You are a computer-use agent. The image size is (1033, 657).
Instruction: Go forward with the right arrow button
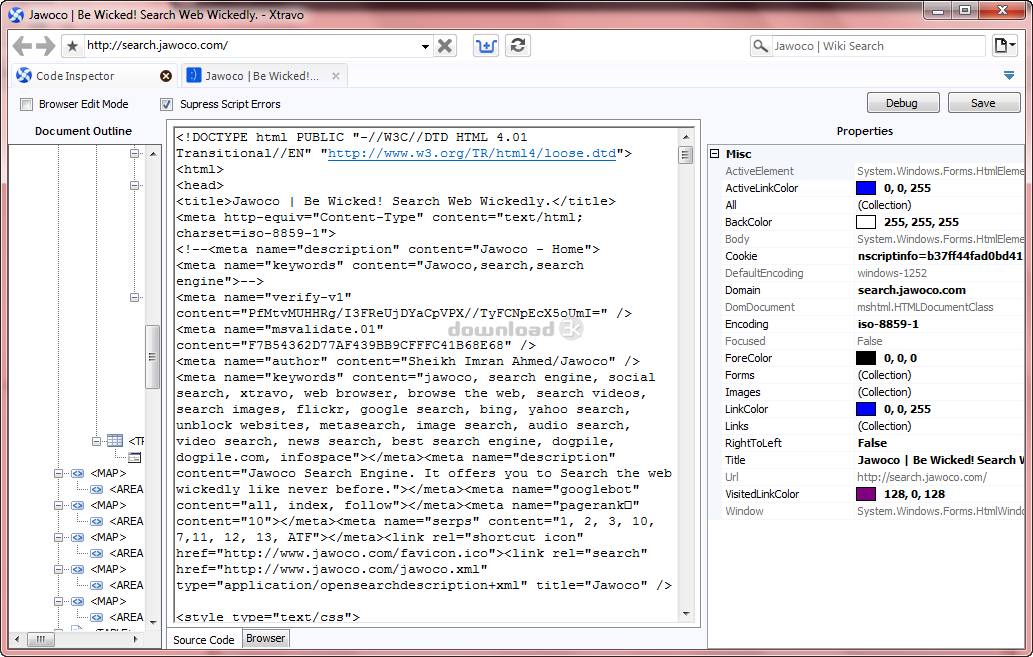click(45, 45)
